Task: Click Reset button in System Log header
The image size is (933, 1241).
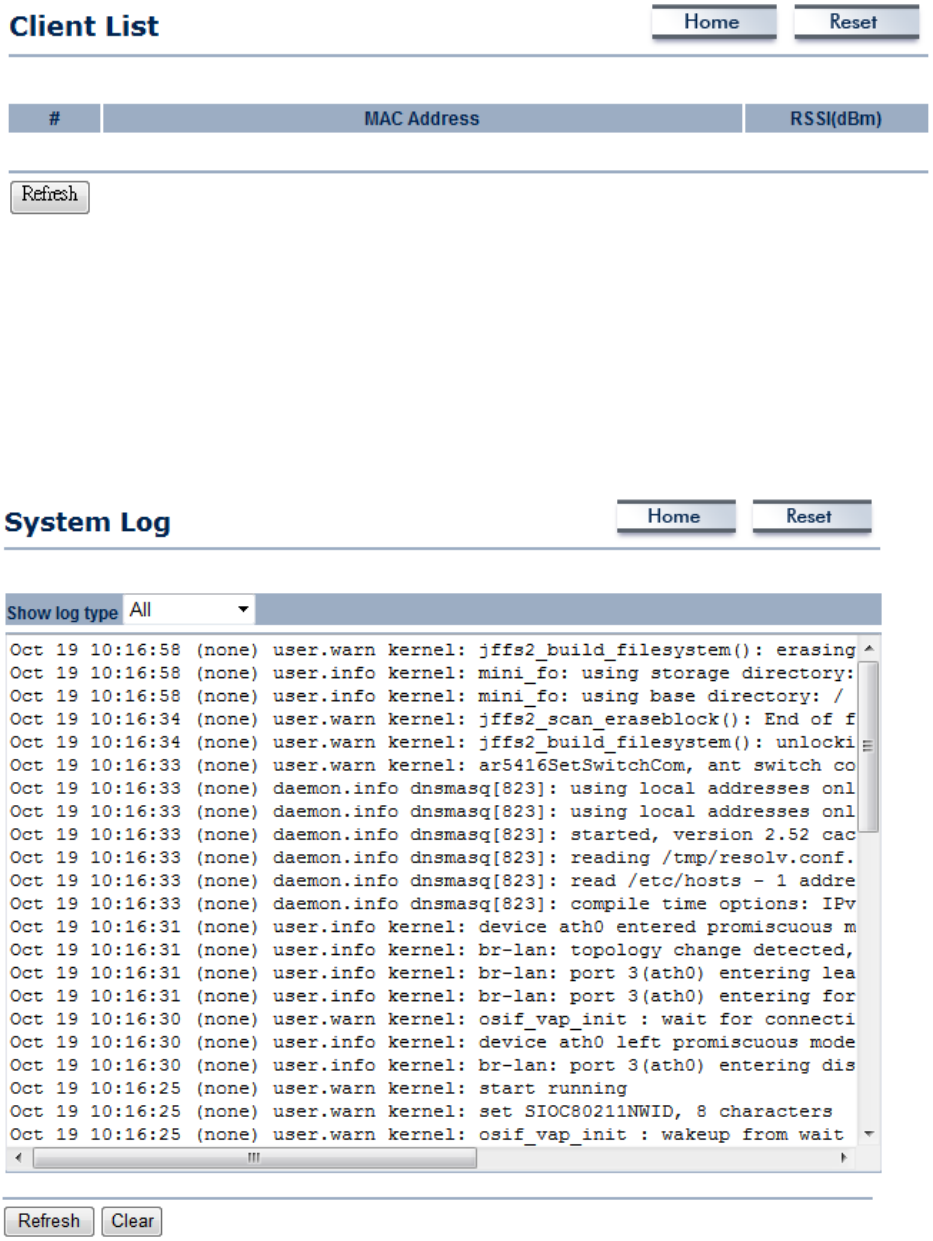Action: [811, 517]
